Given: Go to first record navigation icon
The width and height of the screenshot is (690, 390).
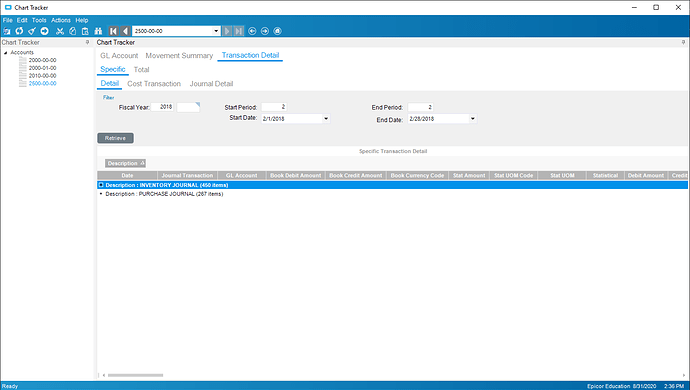Looking at the screenshot, I should [x=114, y=31].
